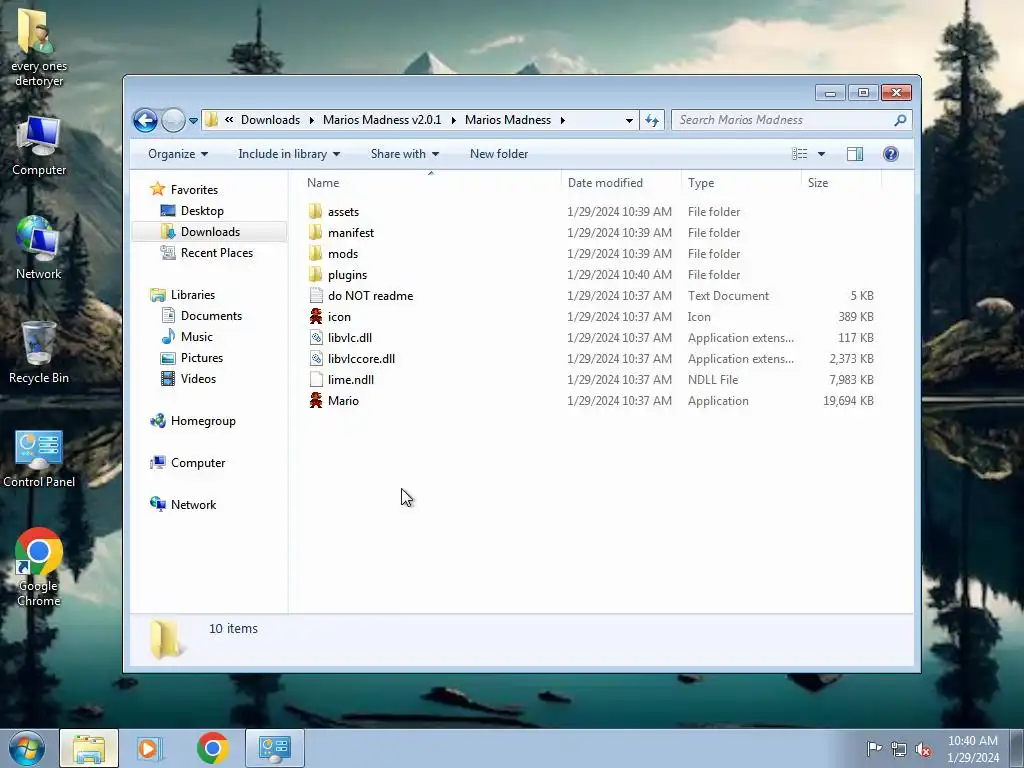Open the view options dropdown arrow

click(x=822, y=154)
